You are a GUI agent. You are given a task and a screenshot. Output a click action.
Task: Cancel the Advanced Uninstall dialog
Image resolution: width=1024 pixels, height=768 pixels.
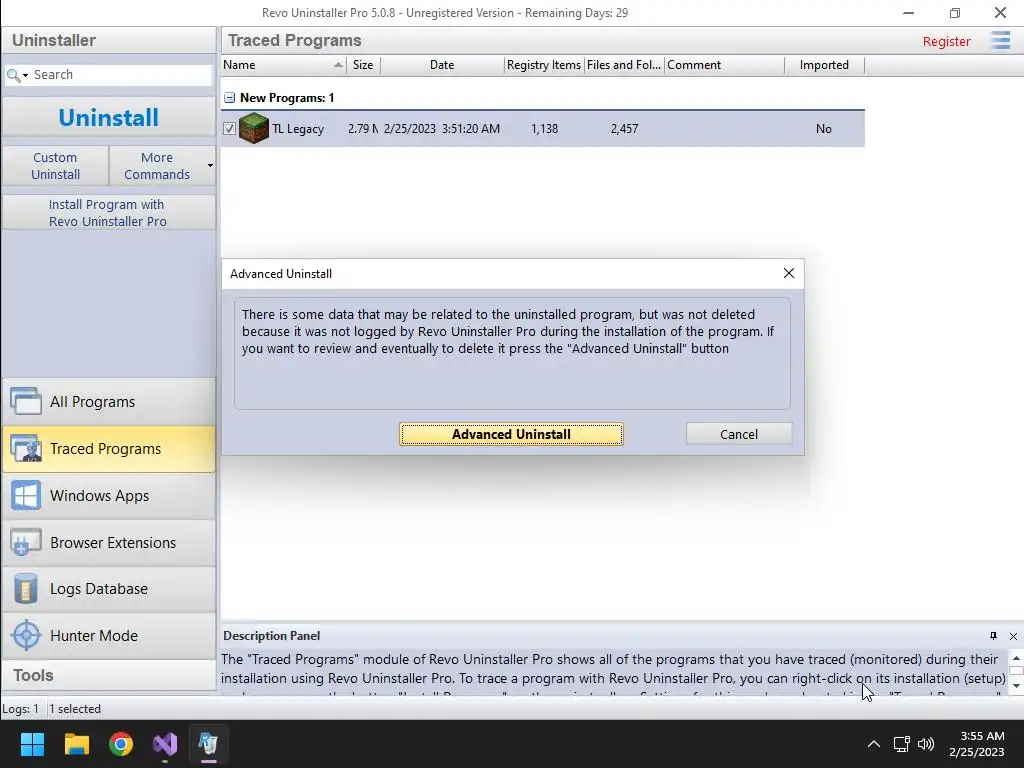[739, 434]
